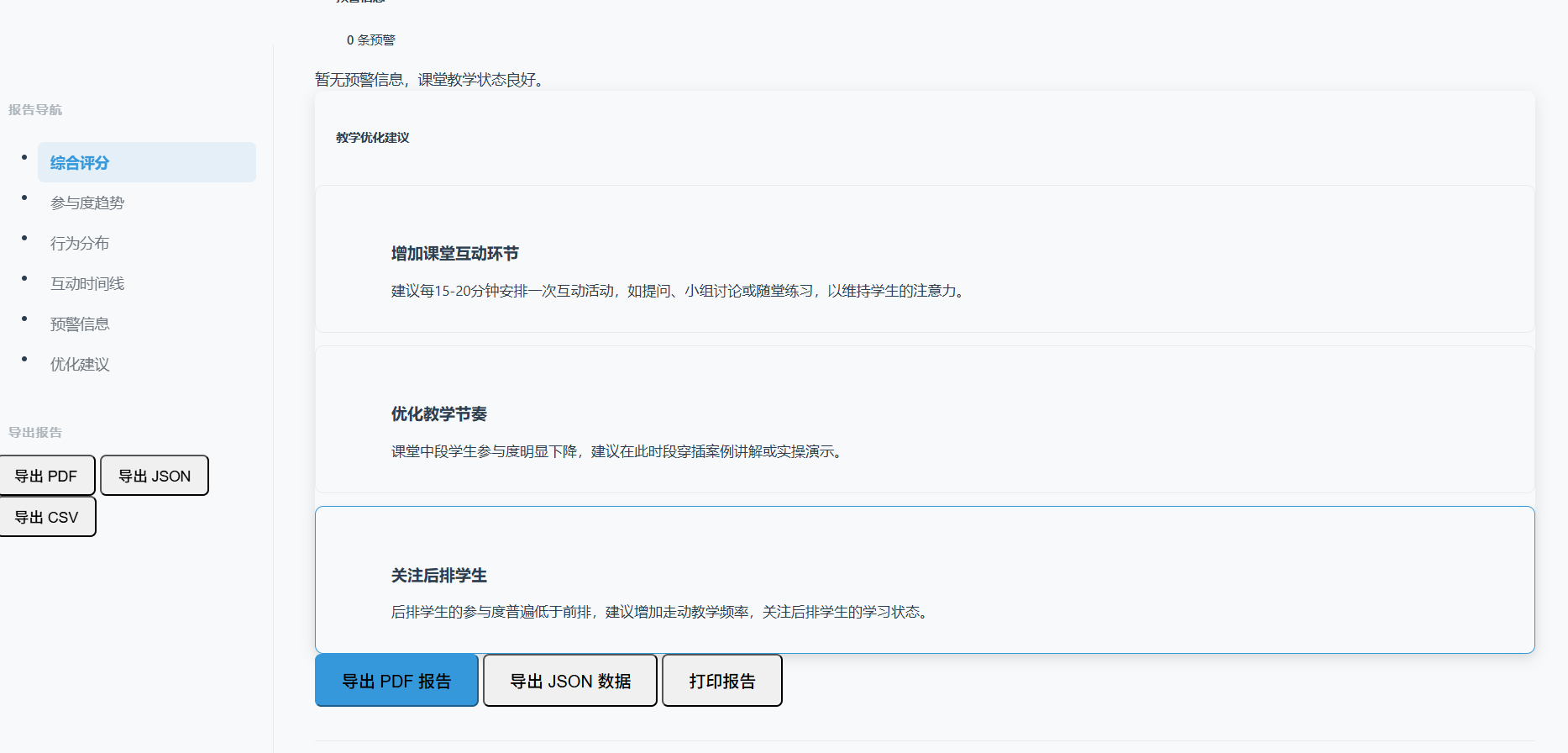Click the sidebar 导出 PDF button

[46, 477]
